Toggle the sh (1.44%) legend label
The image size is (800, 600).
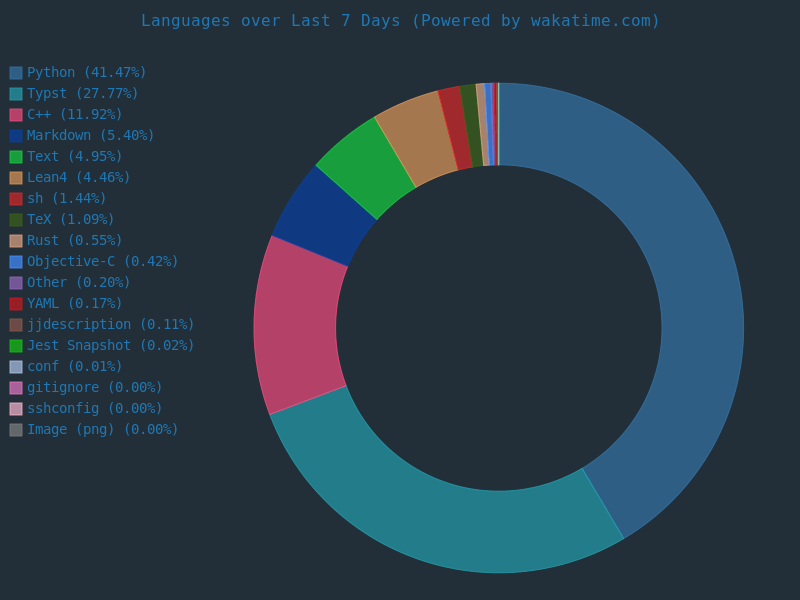pyautogui.click(x=66, y=199)
